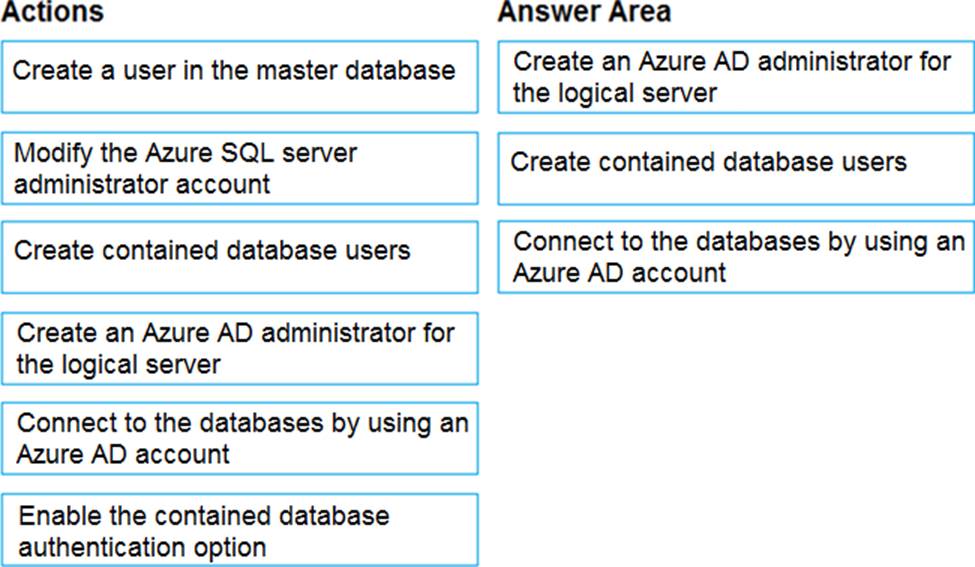The width and height of the screenshot is (975, 567).
Task: Pick the third box in the Actions list
Action: point(239,257)
